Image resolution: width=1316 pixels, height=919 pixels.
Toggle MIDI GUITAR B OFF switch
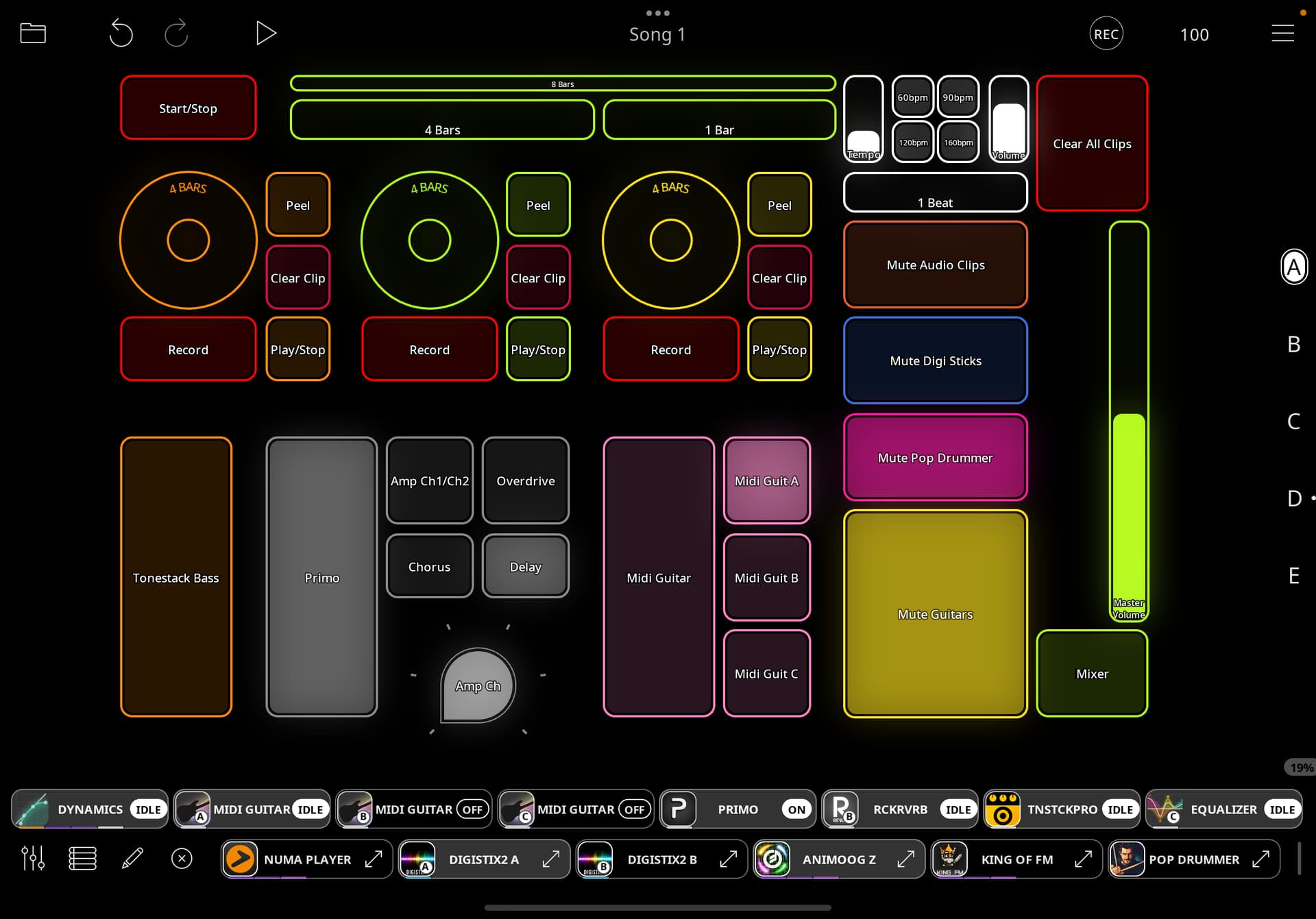tap(472, 809)
